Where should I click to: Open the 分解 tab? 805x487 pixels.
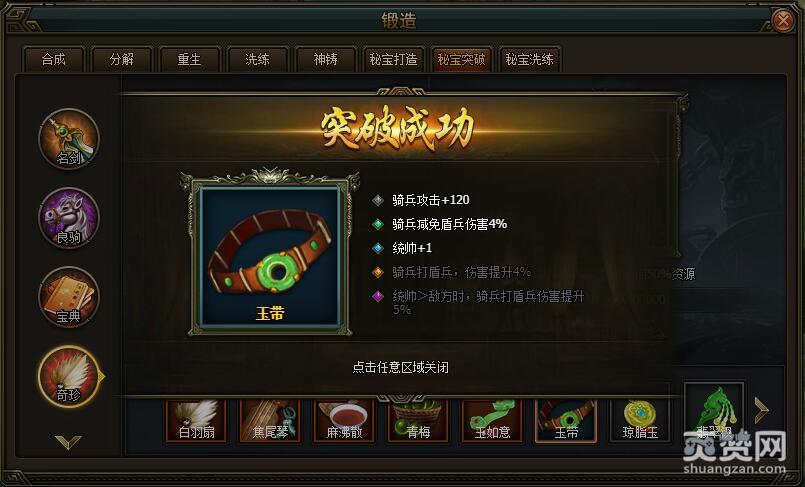click(x=122, y=60)
